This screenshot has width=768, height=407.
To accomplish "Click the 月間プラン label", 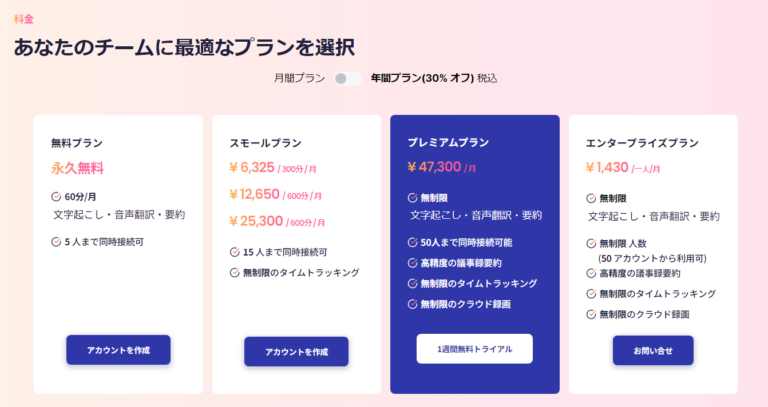I will (299, 78).
